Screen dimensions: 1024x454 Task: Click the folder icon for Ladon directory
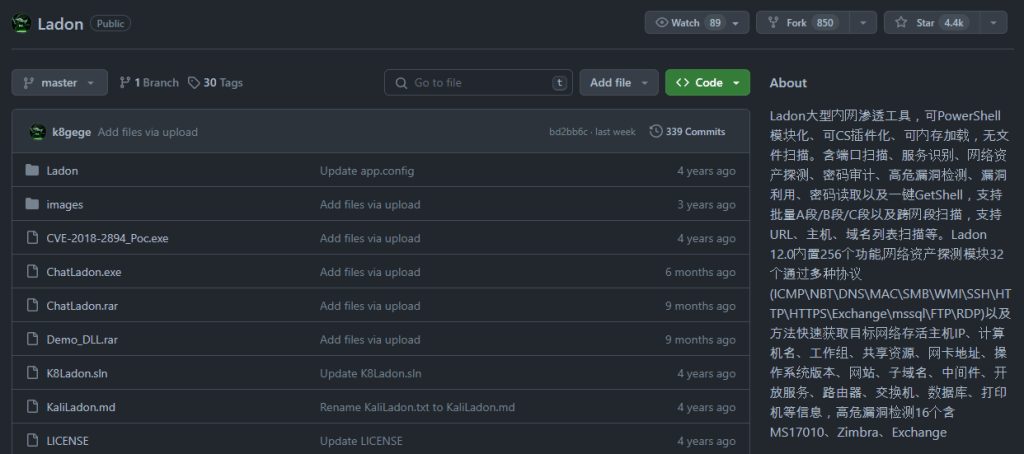tap(32, 170)
